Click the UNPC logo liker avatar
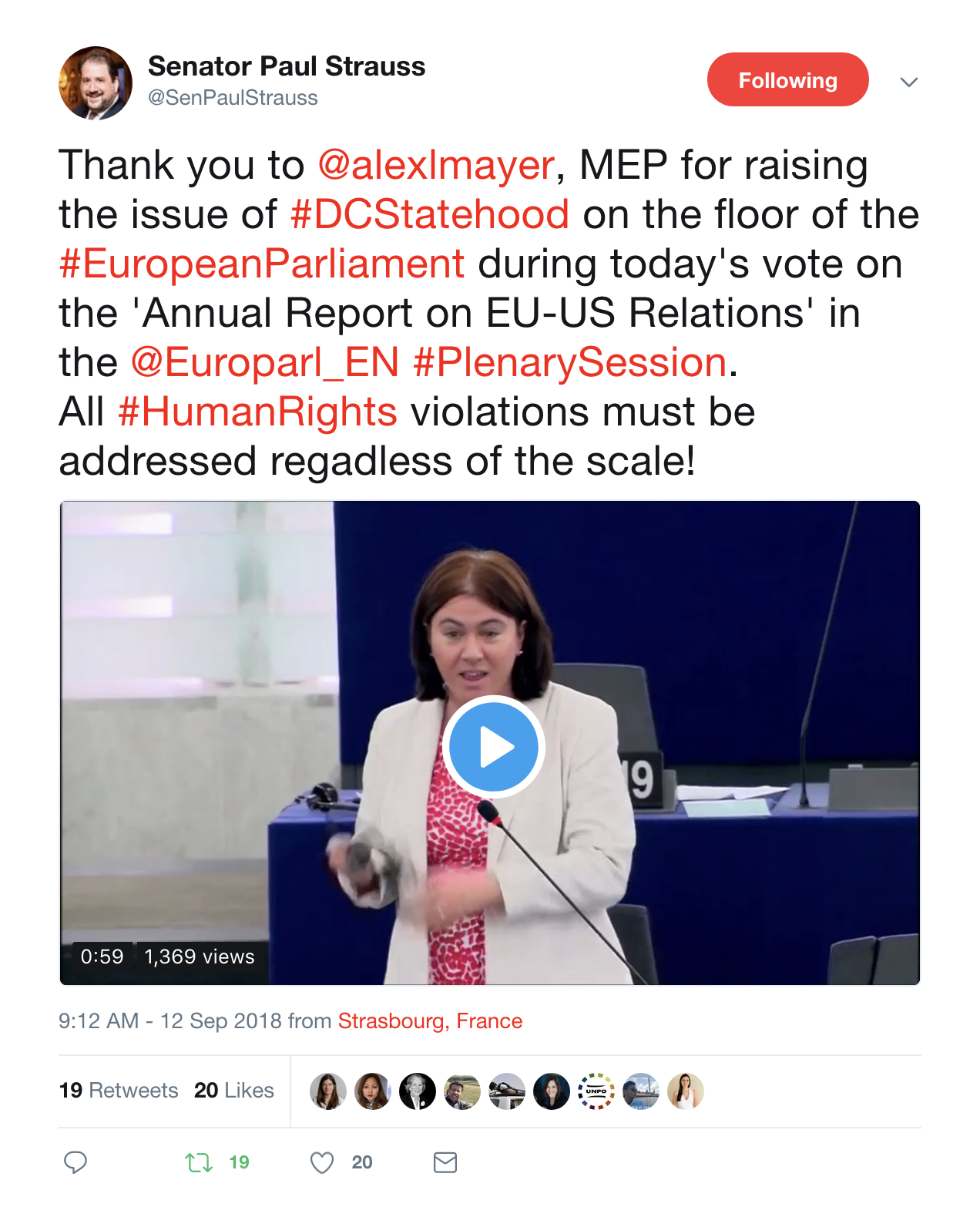This screenshot has width=980, height=1207. 596,1091
